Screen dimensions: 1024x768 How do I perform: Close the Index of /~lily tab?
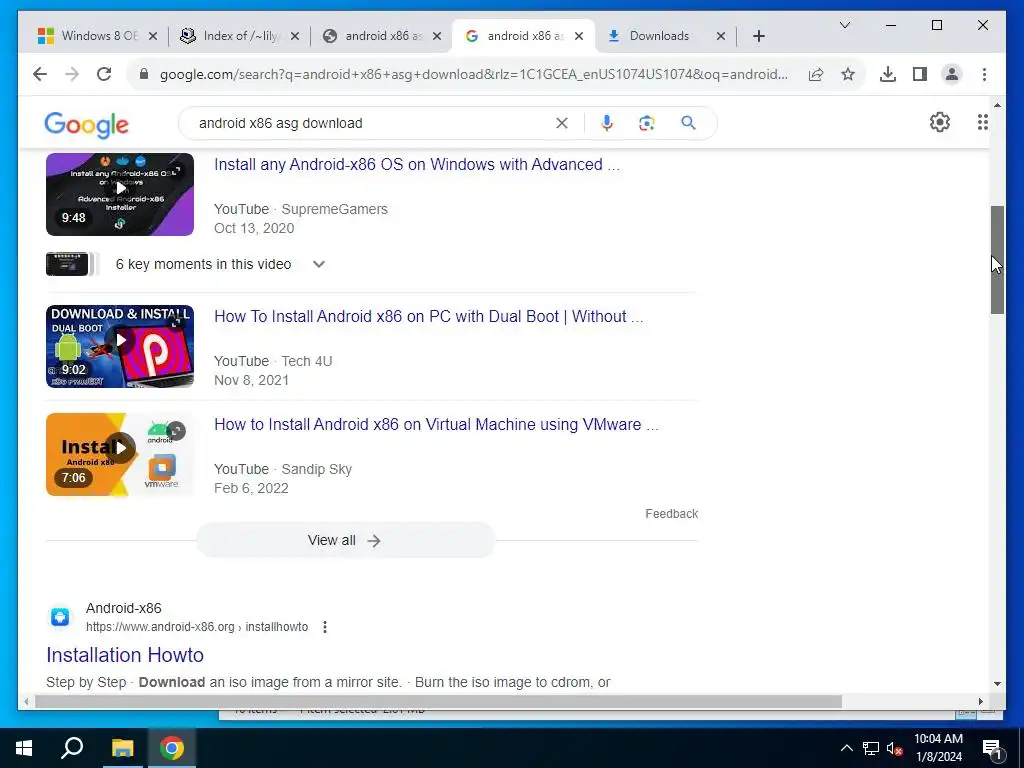295,36
